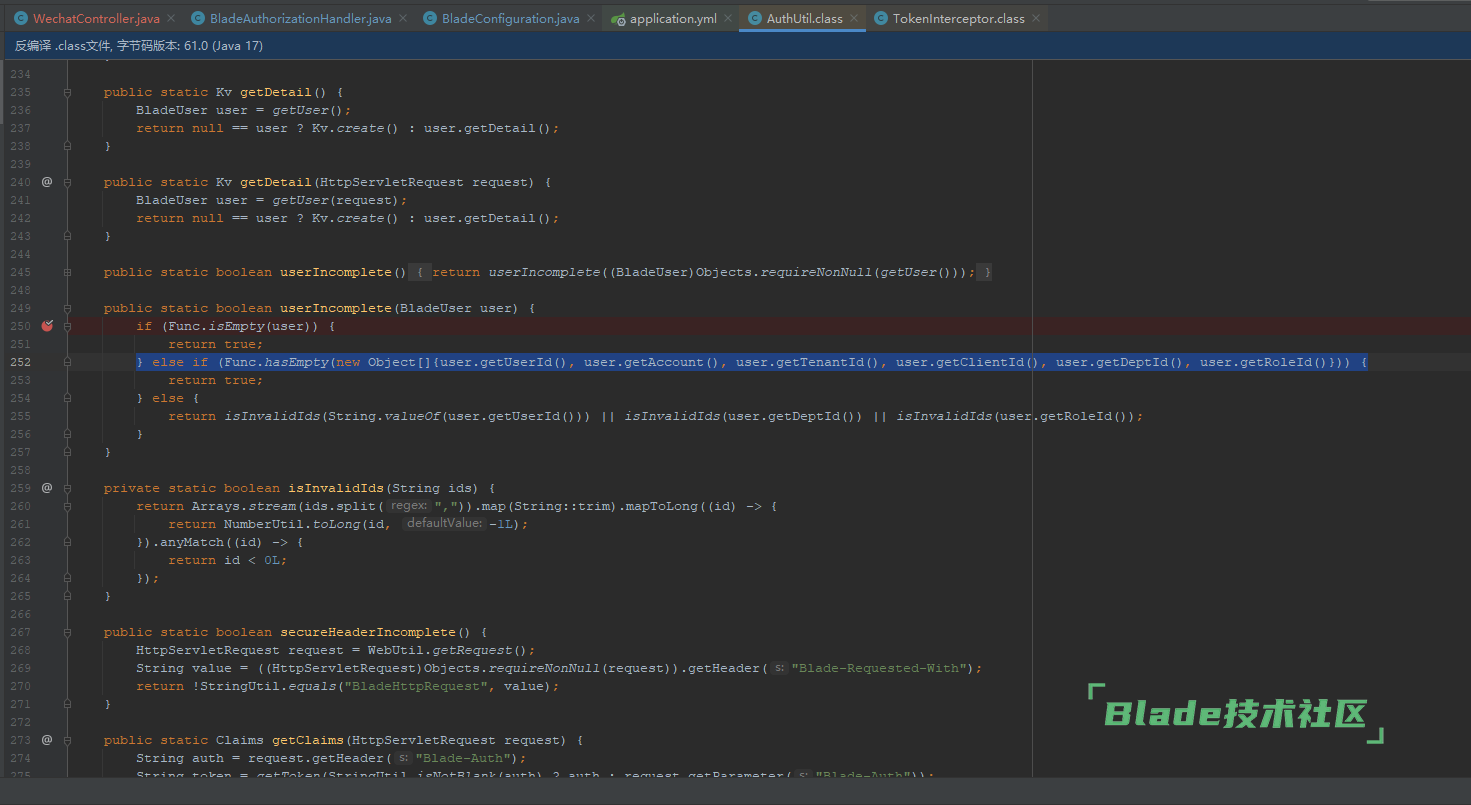Click the decompiled .class file notification banner

tap(139, 46)
